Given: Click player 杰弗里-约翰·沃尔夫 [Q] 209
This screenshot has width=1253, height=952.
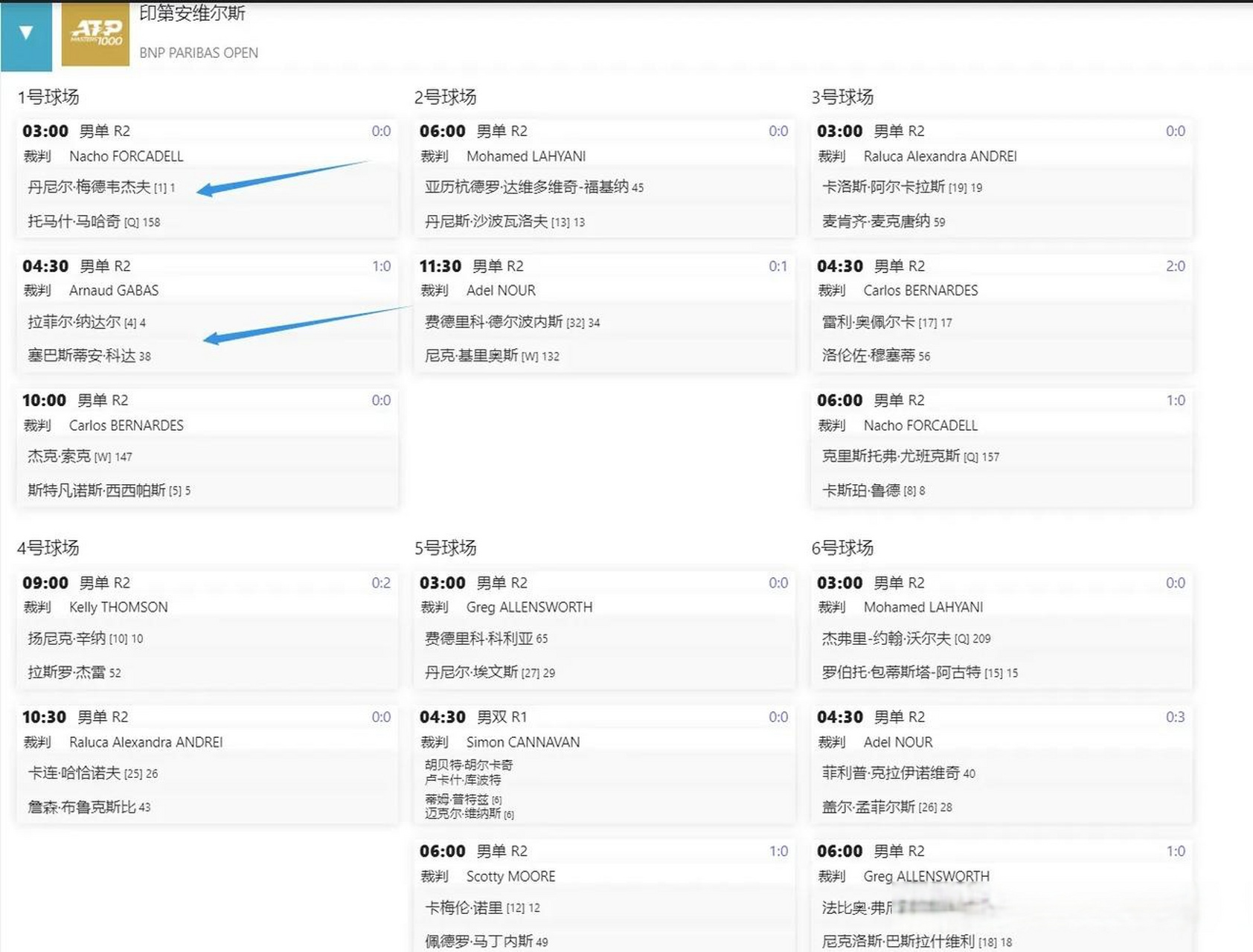Looking at the screenshot, I should (x=906, y=639).
